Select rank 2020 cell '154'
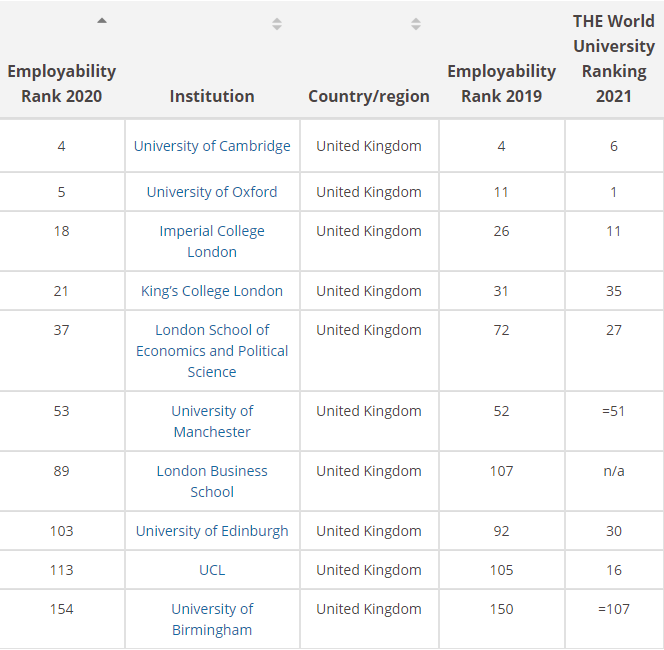 [61, 609]
